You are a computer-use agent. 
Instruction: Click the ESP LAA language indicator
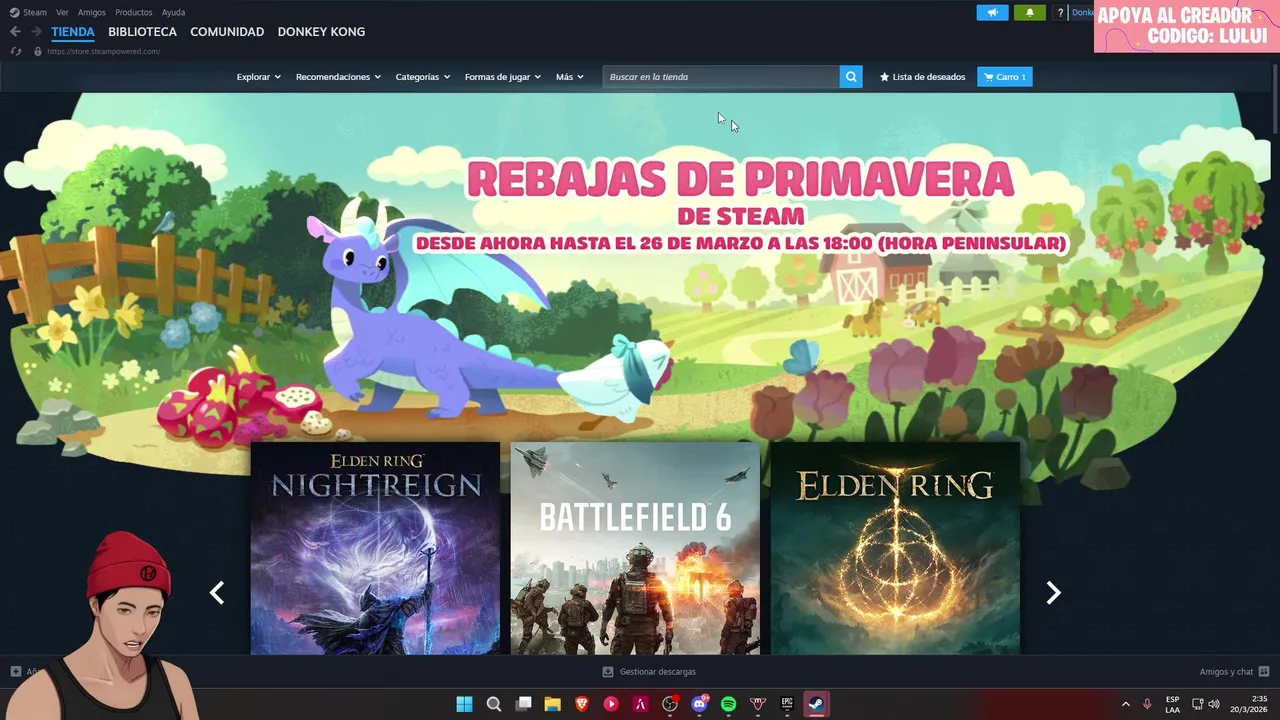pyautogui.click(x=1172, y=704)
